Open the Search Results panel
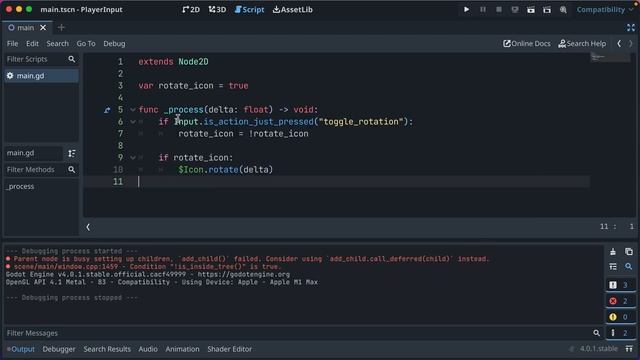640x360 pixels. [x=107, y=349]
